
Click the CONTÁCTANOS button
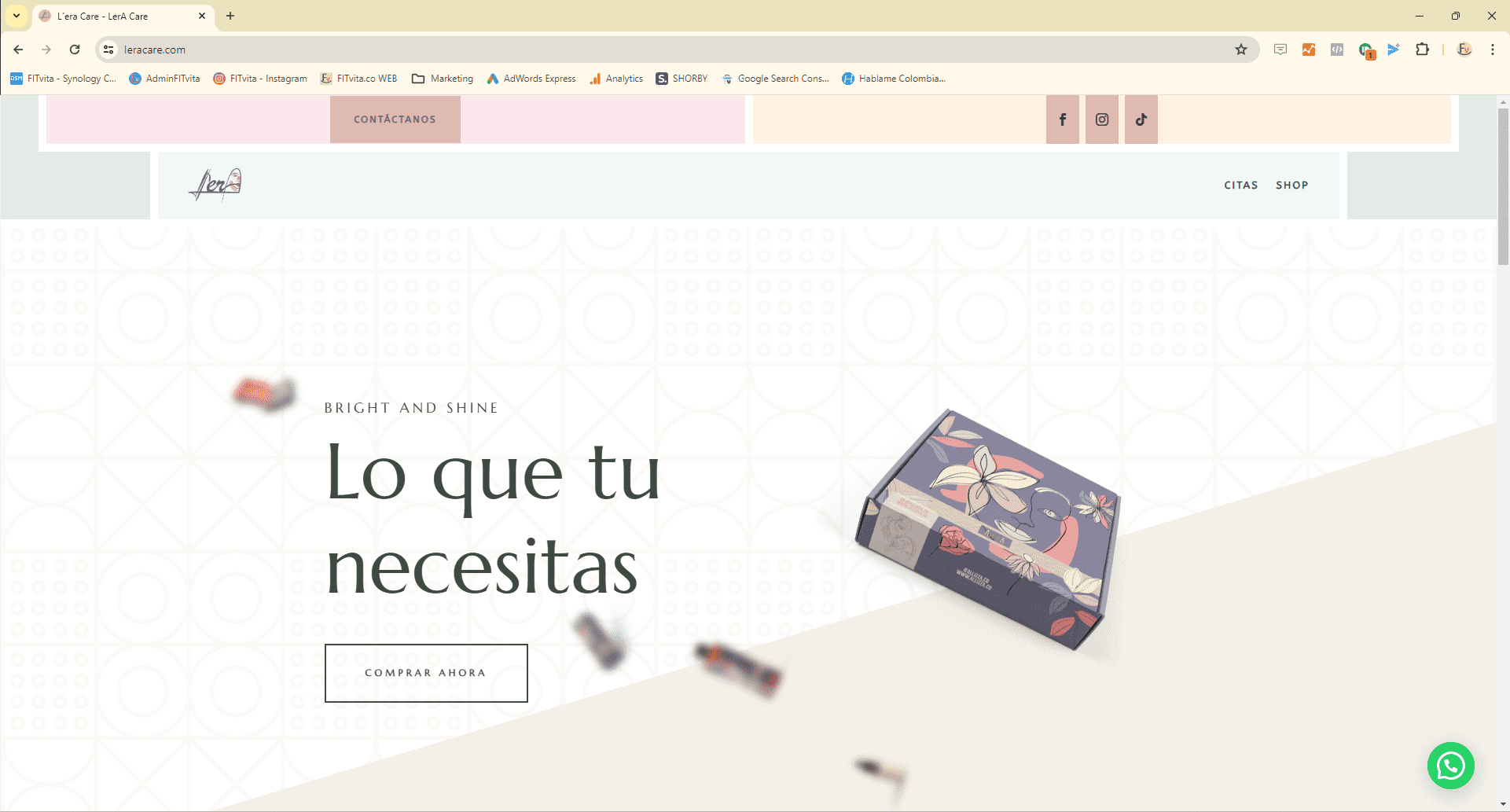pos(395,119)
